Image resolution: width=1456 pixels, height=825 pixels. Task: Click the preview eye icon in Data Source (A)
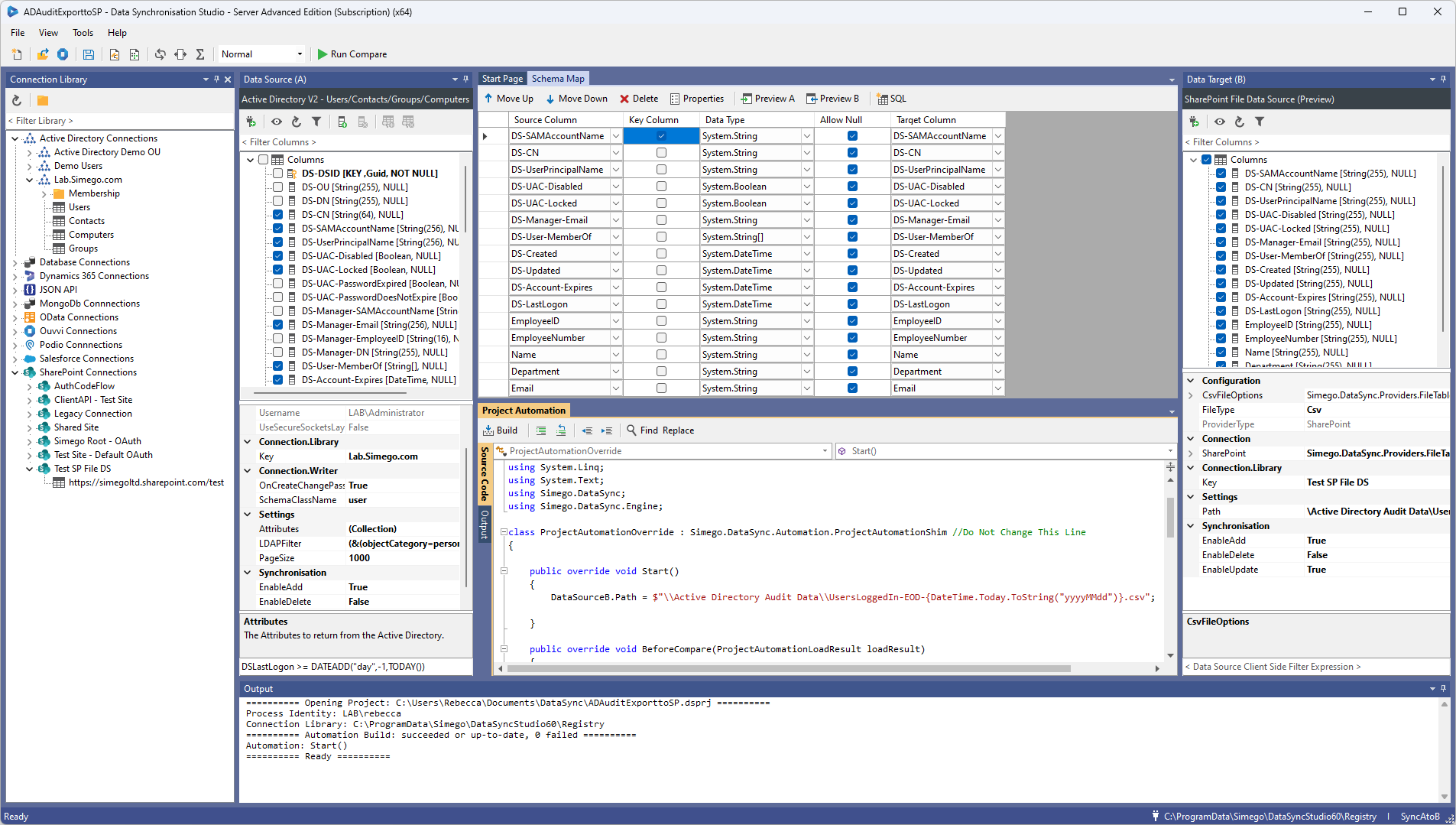pyautogui.click(x=277, y=122)
